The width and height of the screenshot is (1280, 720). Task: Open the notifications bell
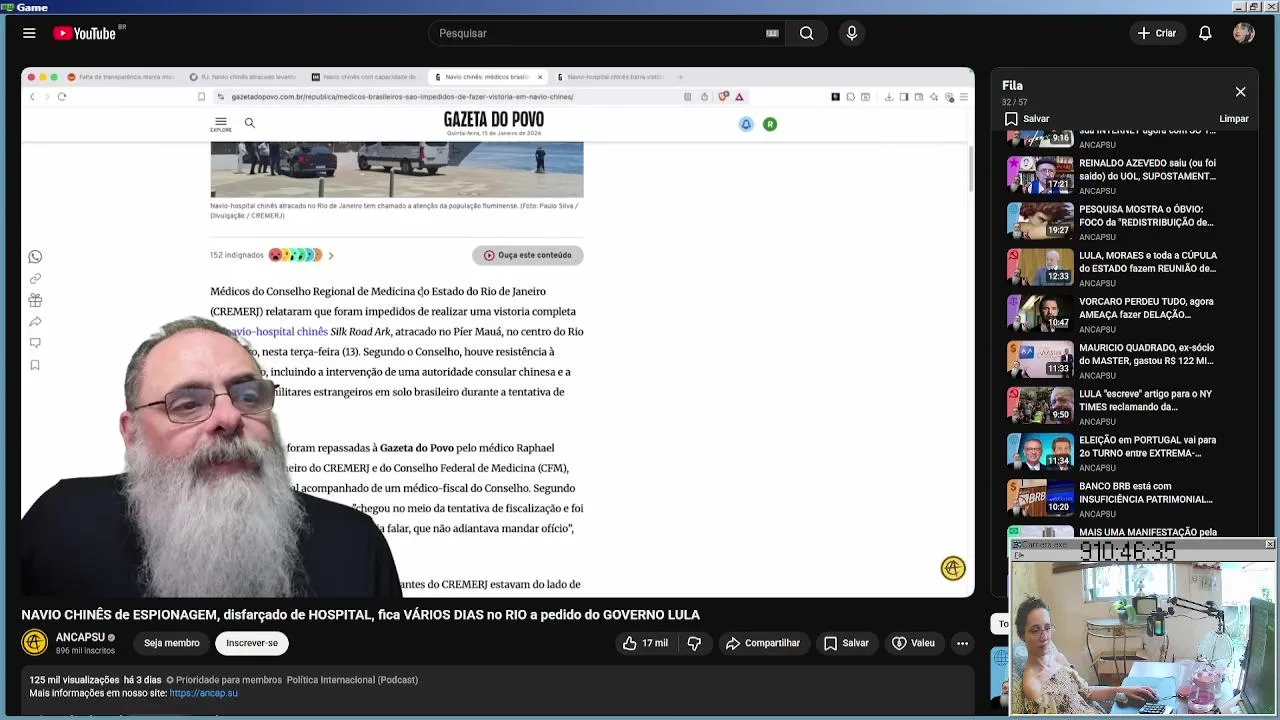point(1205,33)
